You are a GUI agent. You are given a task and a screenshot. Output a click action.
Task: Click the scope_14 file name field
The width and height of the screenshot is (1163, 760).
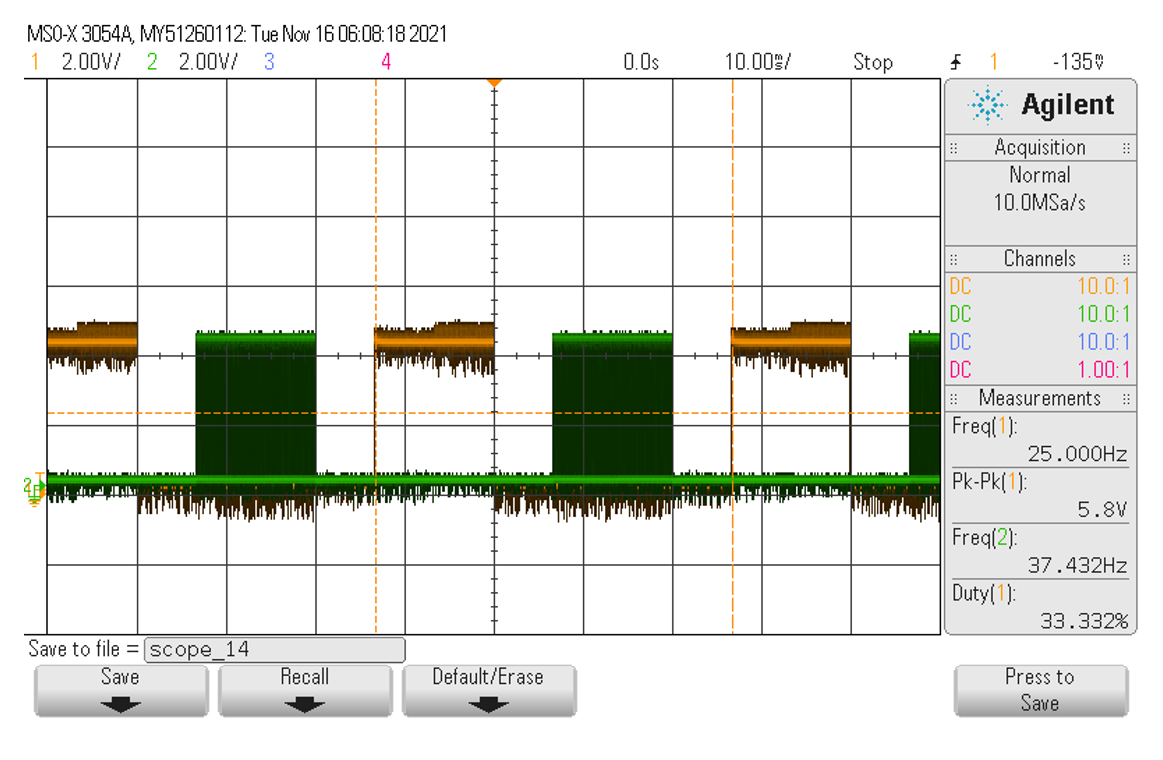[x=275, y=650]
